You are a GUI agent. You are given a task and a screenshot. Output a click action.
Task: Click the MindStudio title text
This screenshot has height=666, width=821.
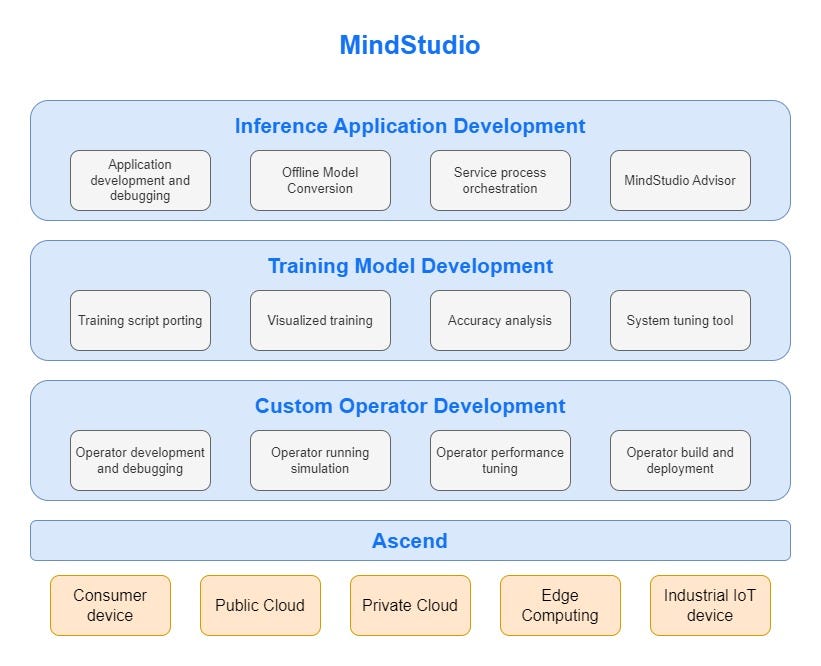coord(410,45)
